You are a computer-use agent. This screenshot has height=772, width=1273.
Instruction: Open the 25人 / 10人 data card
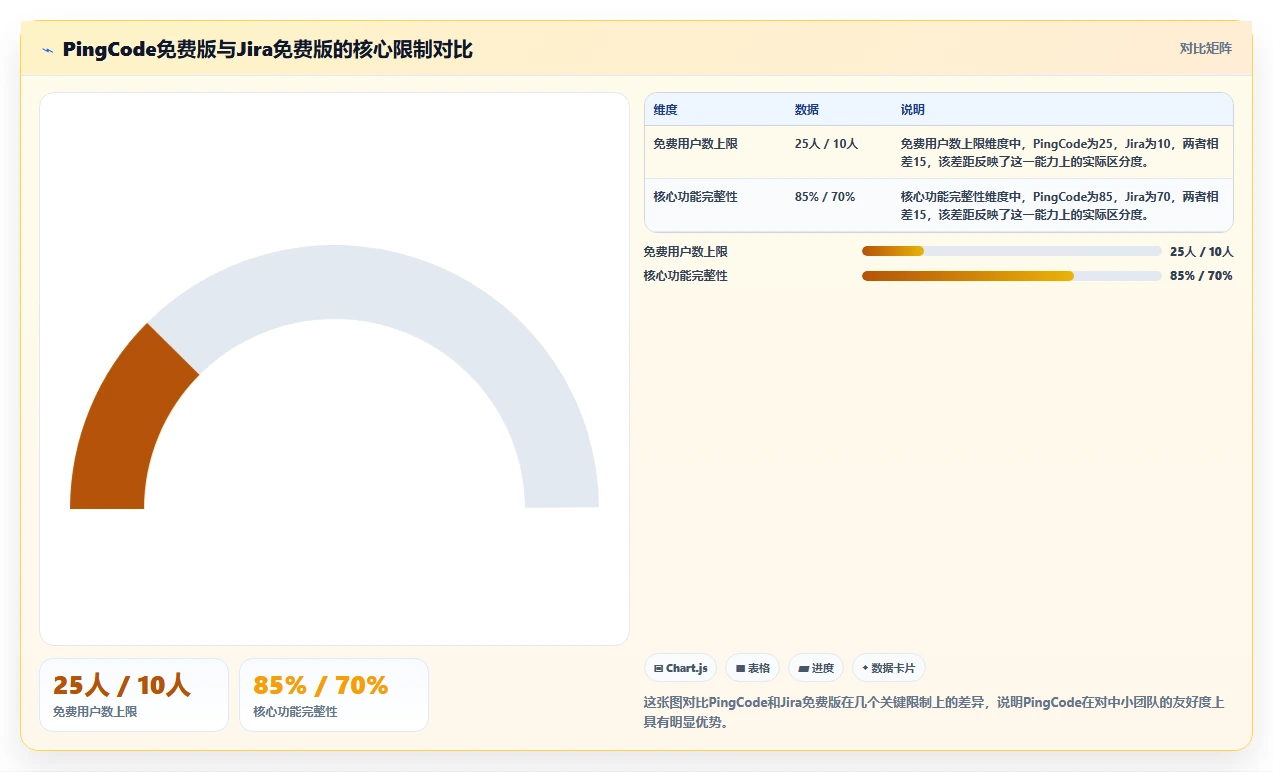(134, 695)
